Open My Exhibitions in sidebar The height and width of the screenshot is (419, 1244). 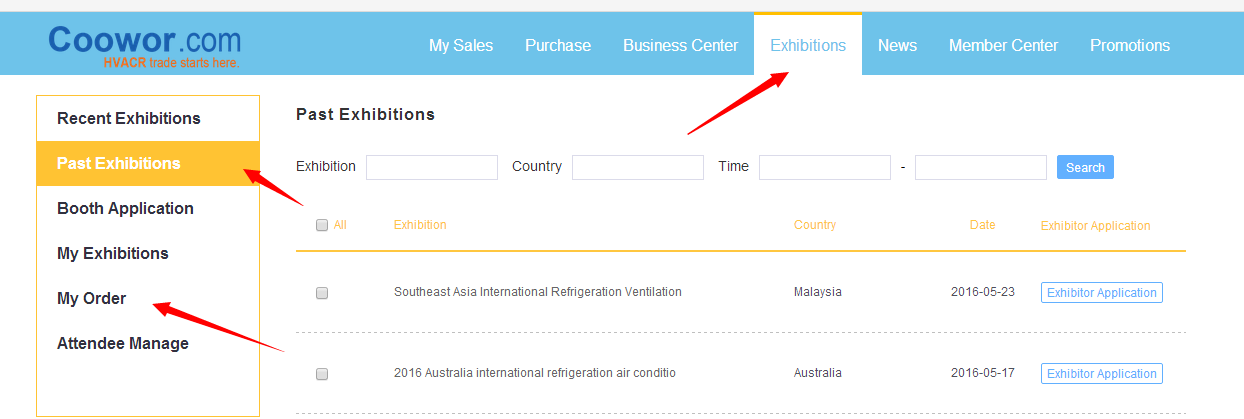pyautogui.click(x=113, y=253)
